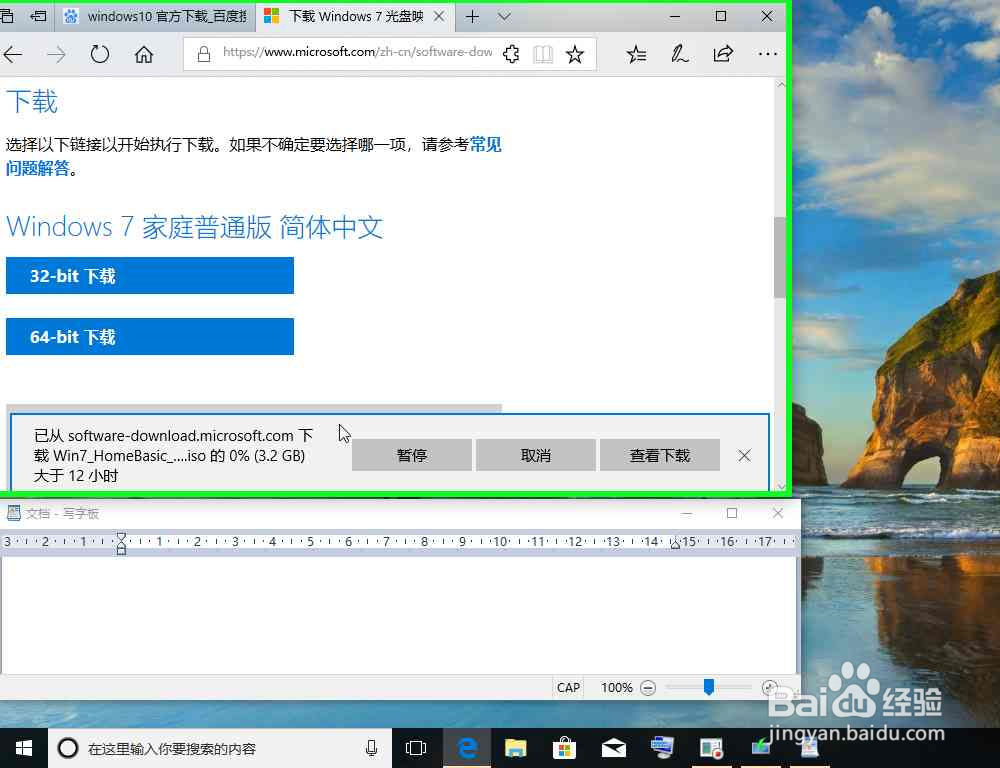Click the right margin marker on WordPad ruler
This screenshot has width=1000, height=768.
[x=675, y=543]
